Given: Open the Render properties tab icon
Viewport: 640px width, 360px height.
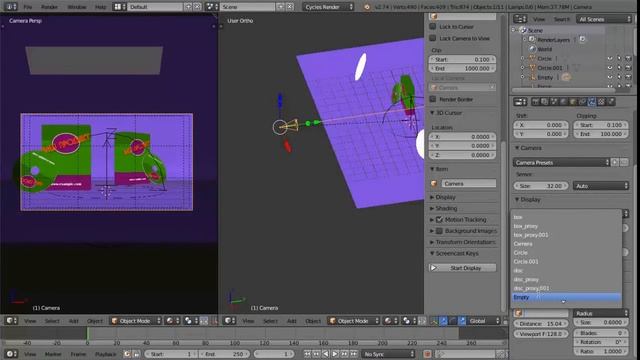Looking at the screenshot, I should [x=535, y=102].
